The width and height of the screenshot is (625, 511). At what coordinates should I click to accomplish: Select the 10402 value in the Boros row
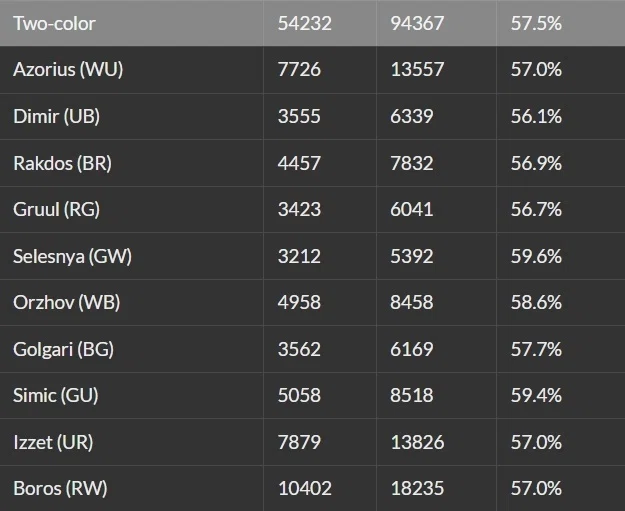click(305, 489)
